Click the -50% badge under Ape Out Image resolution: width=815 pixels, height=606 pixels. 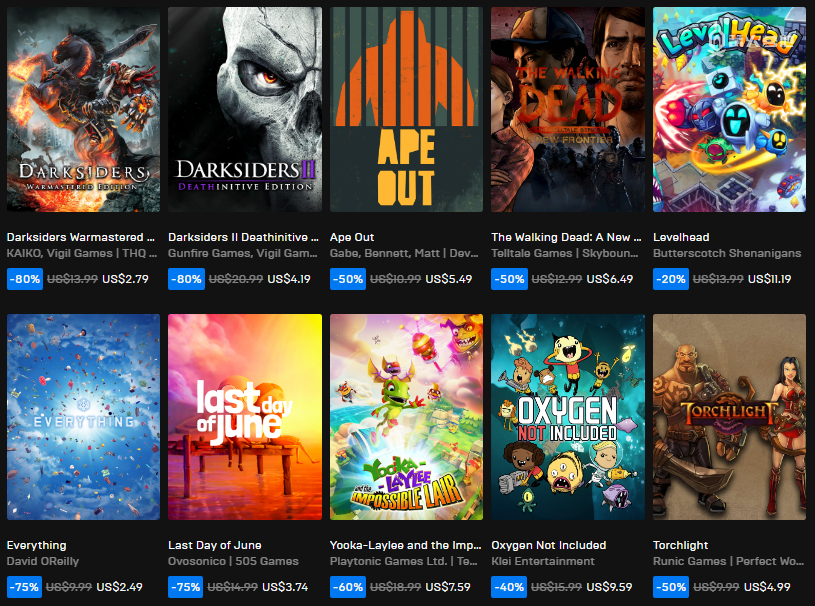click(x=348, y=279)
